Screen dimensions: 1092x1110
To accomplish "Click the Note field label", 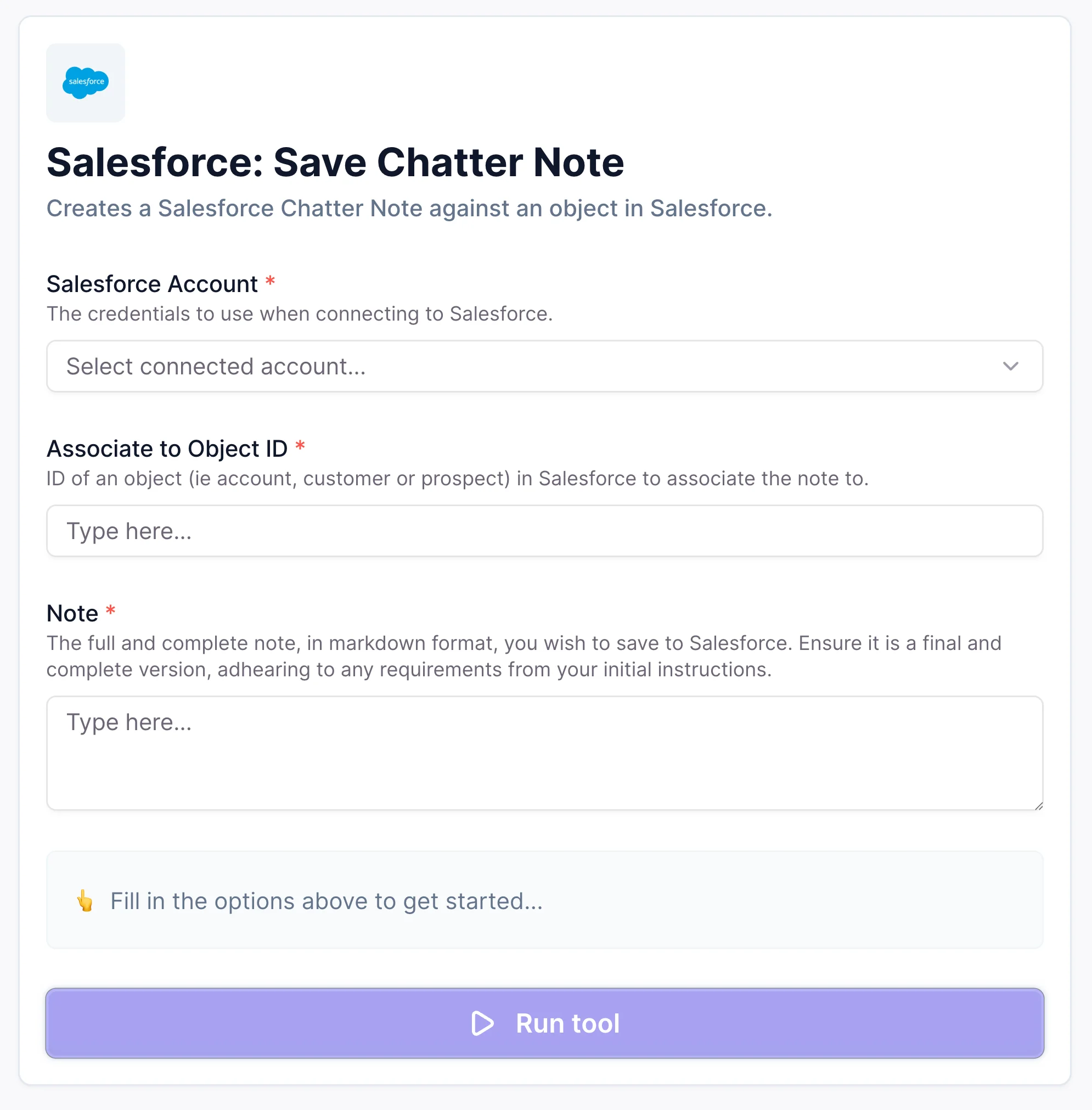I will [x=72, y=613].
